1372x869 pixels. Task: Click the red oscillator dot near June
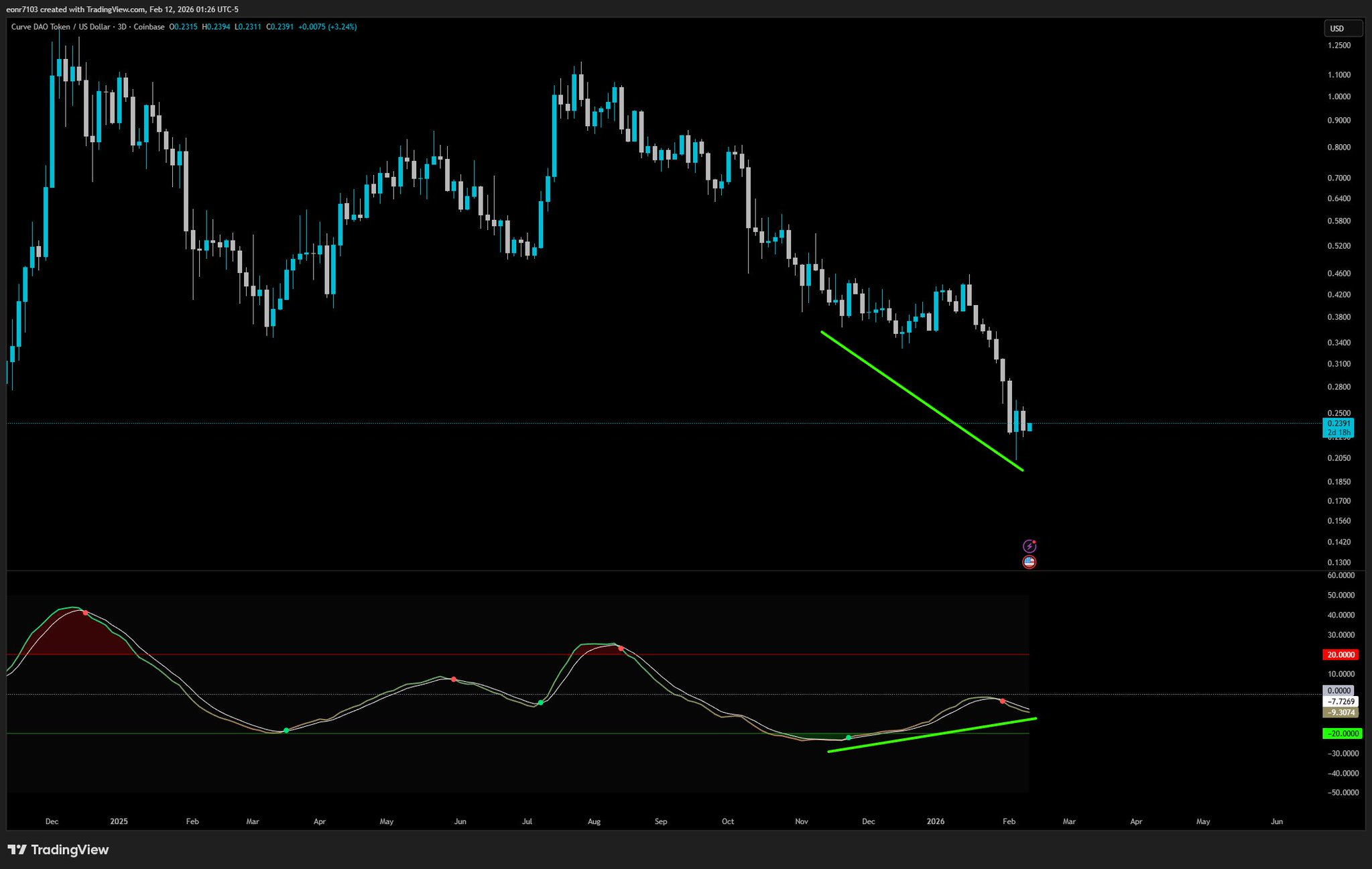coord(454,679)
